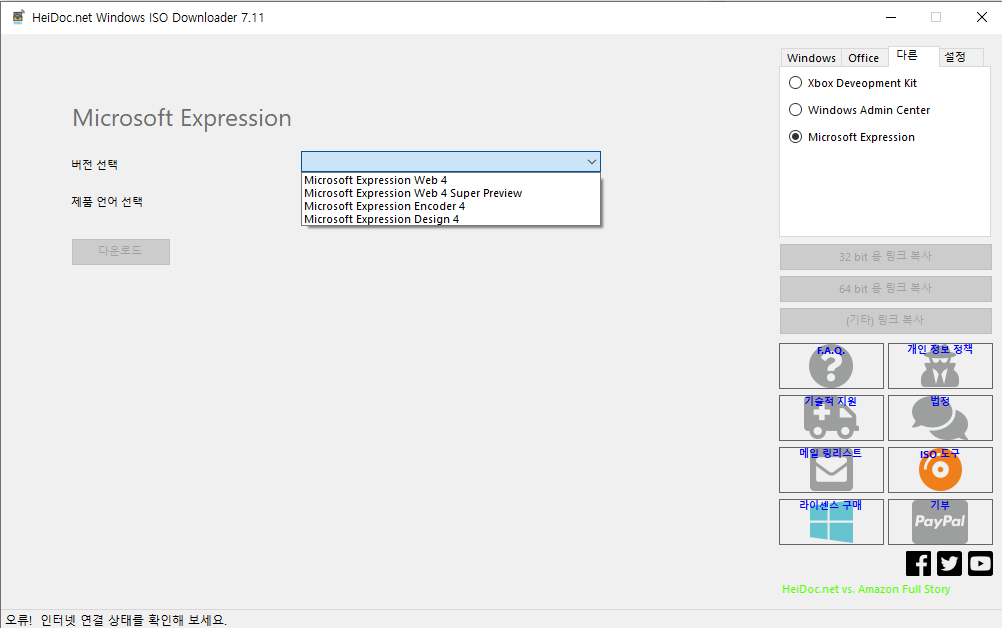Screen dimensions: 1002x628
Task: Switch to the Windows tab
Action: tap(811, 58)
